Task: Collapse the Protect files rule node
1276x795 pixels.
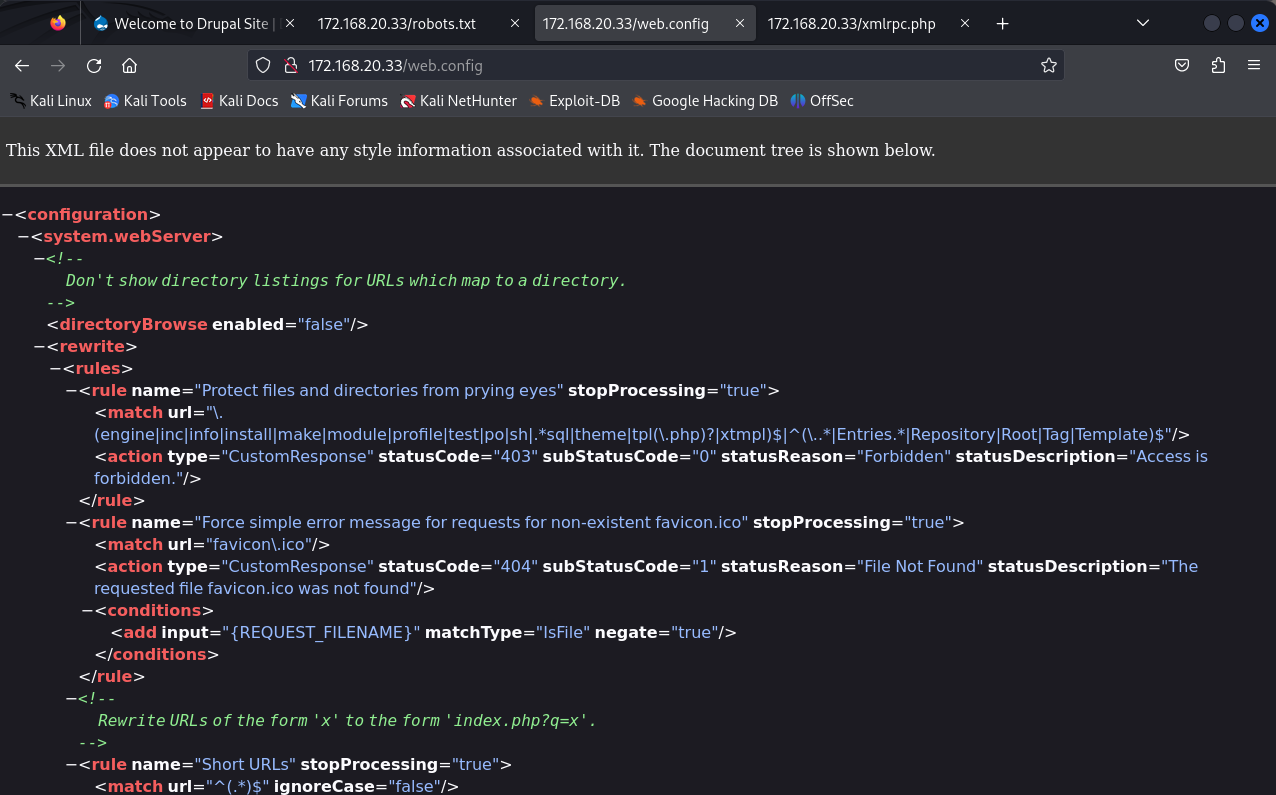Action: click(x=71, y=390)
